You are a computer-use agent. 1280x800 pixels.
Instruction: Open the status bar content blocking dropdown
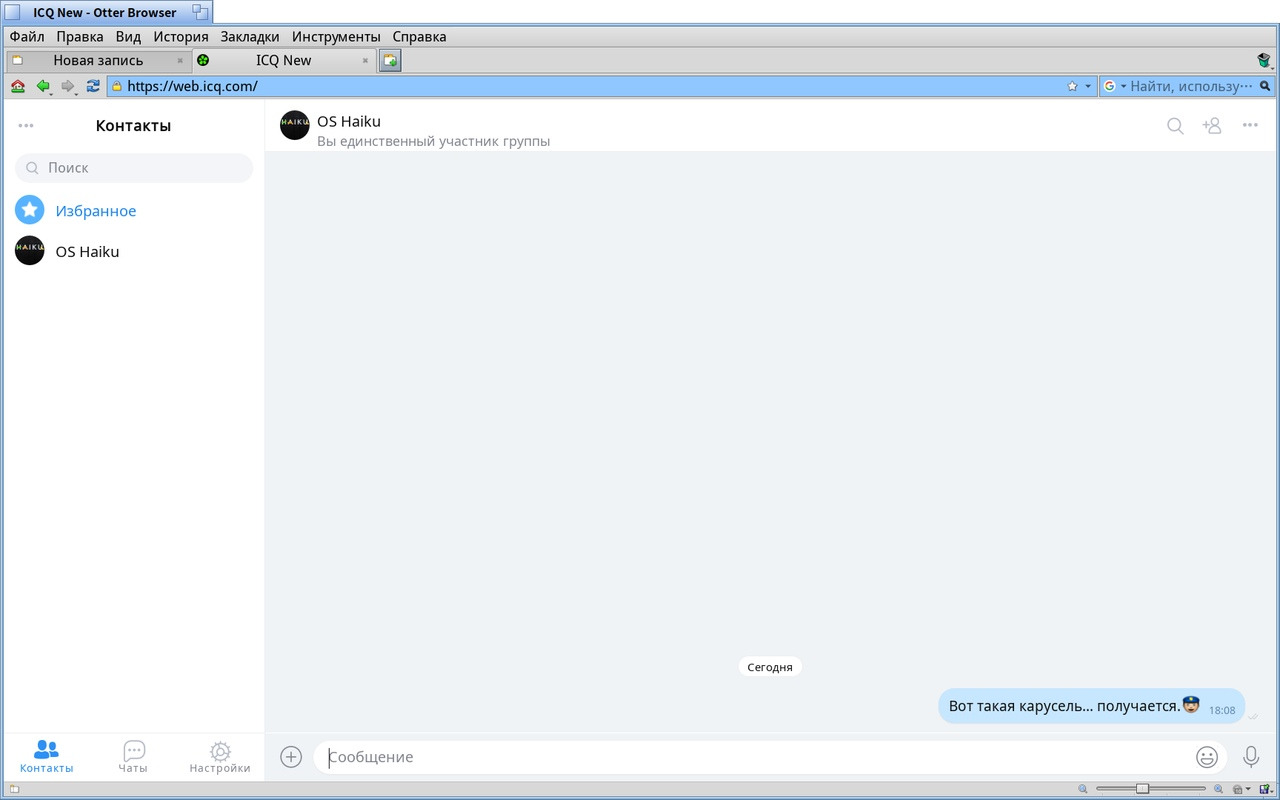(x=1241, y=789)
